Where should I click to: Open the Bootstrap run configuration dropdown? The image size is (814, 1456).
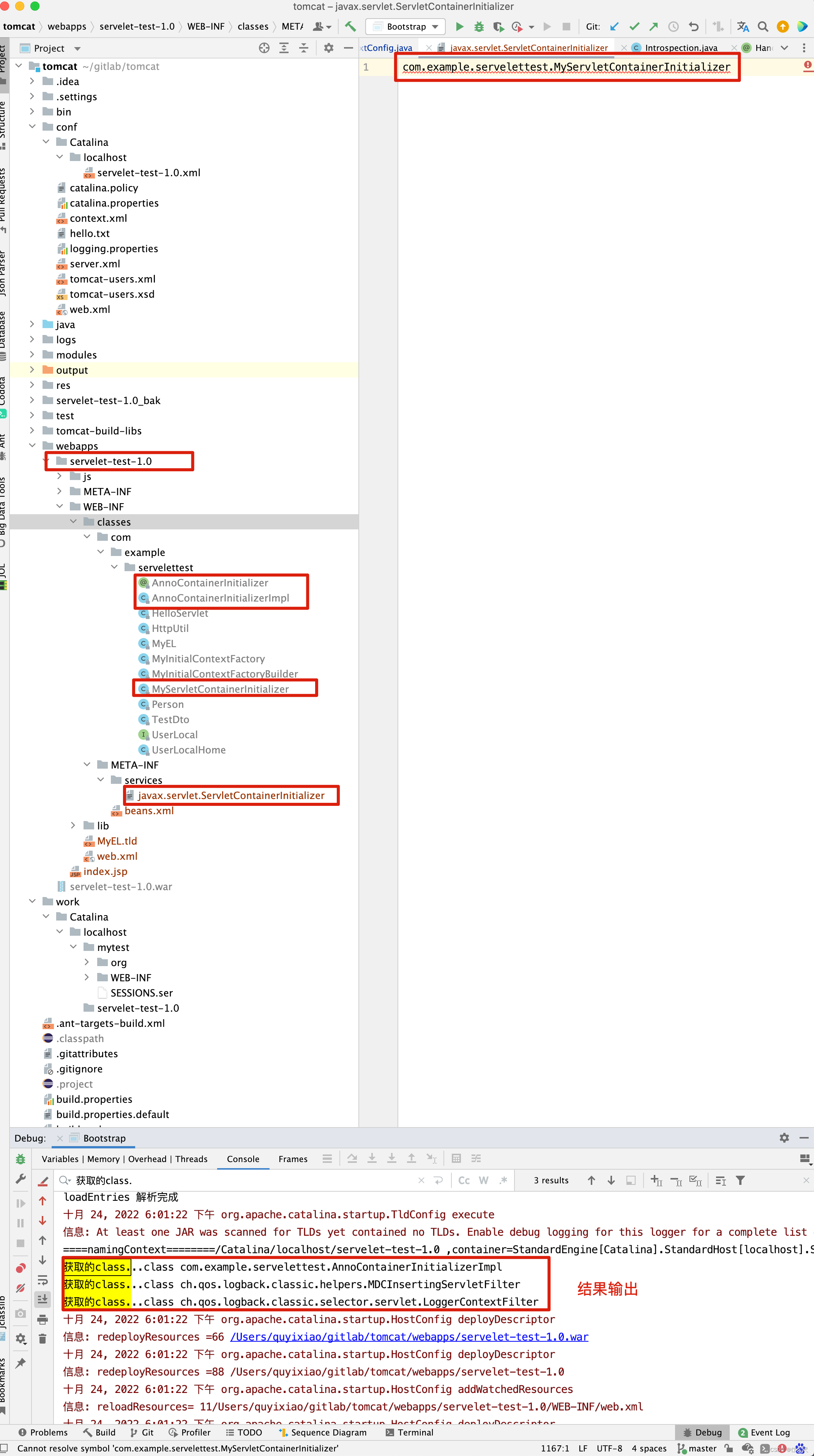[x=405, y=27]
